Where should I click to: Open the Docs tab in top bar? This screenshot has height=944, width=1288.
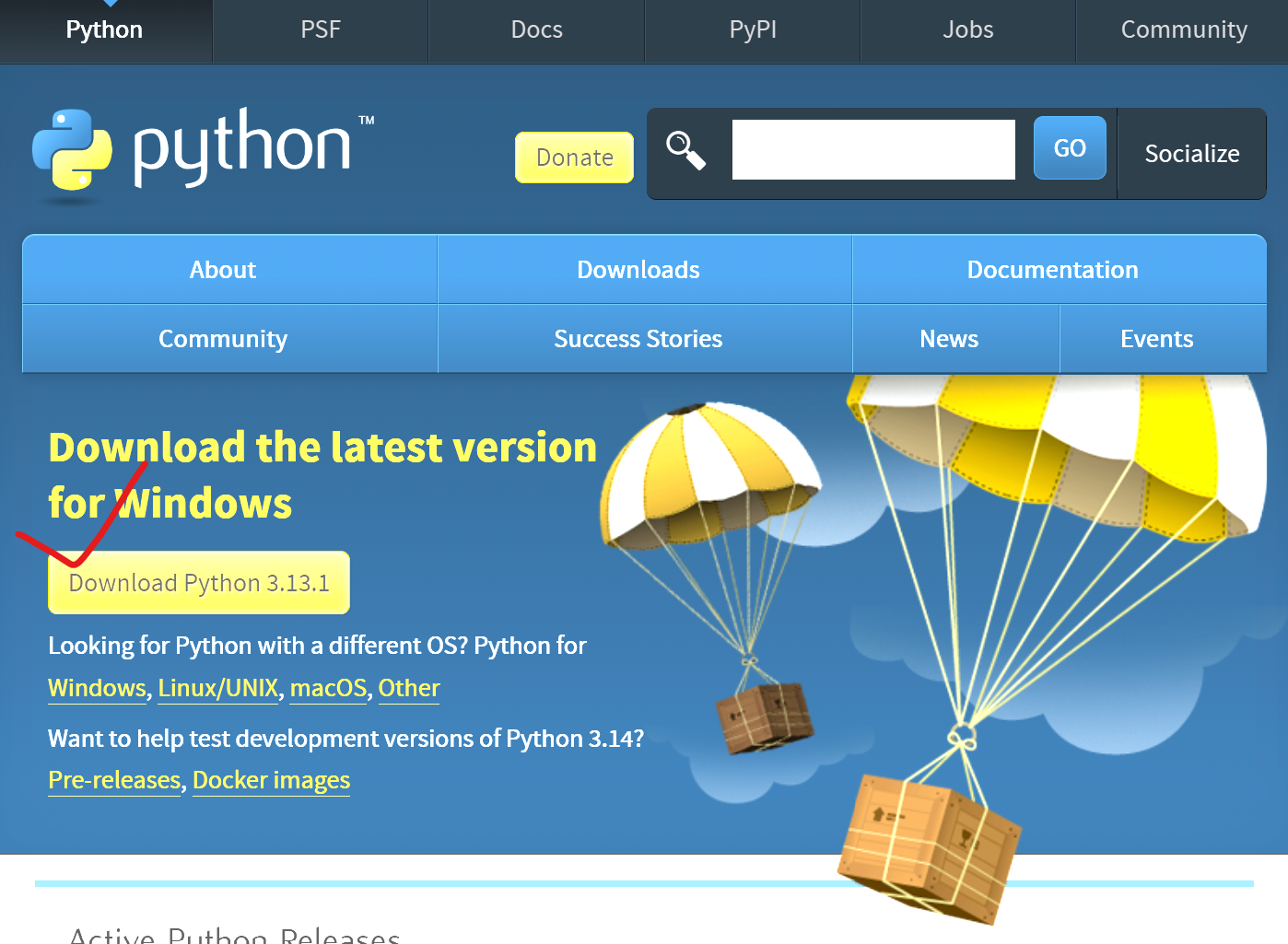click(x=537, y=29)
